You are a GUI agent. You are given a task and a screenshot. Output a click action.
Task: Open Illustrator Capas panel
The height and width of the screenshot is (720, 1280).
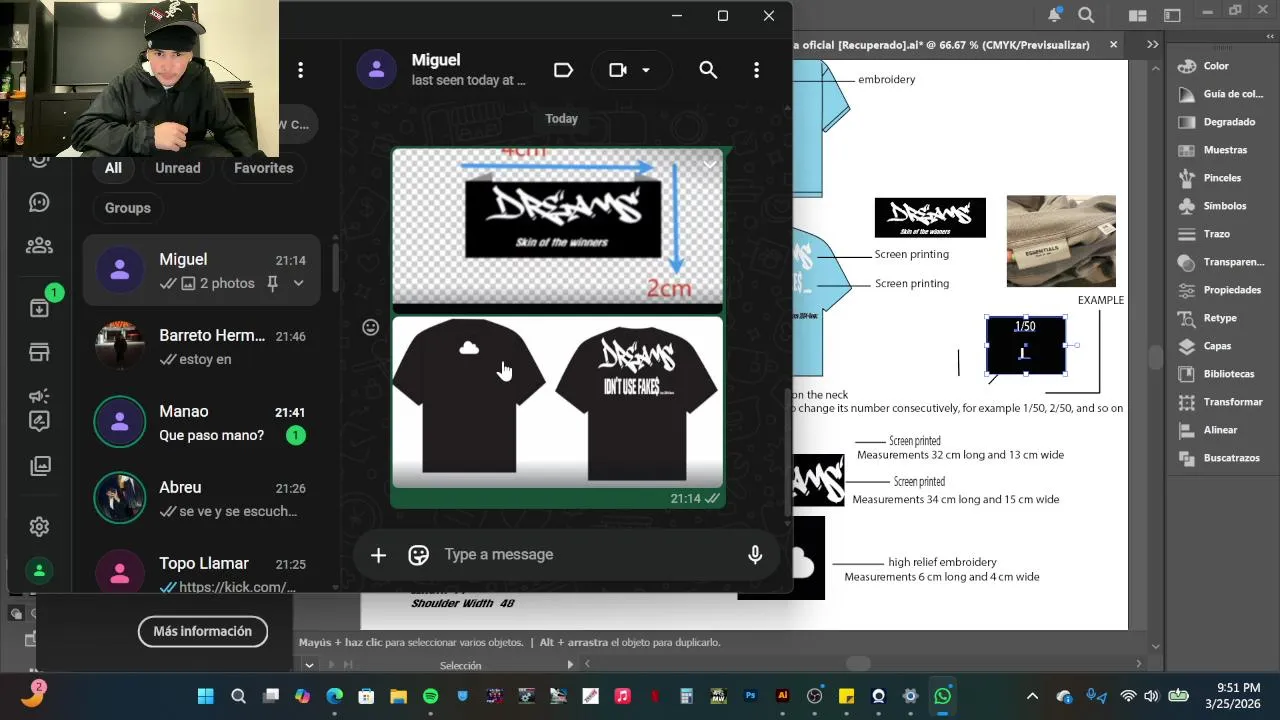pos(1206,346)
